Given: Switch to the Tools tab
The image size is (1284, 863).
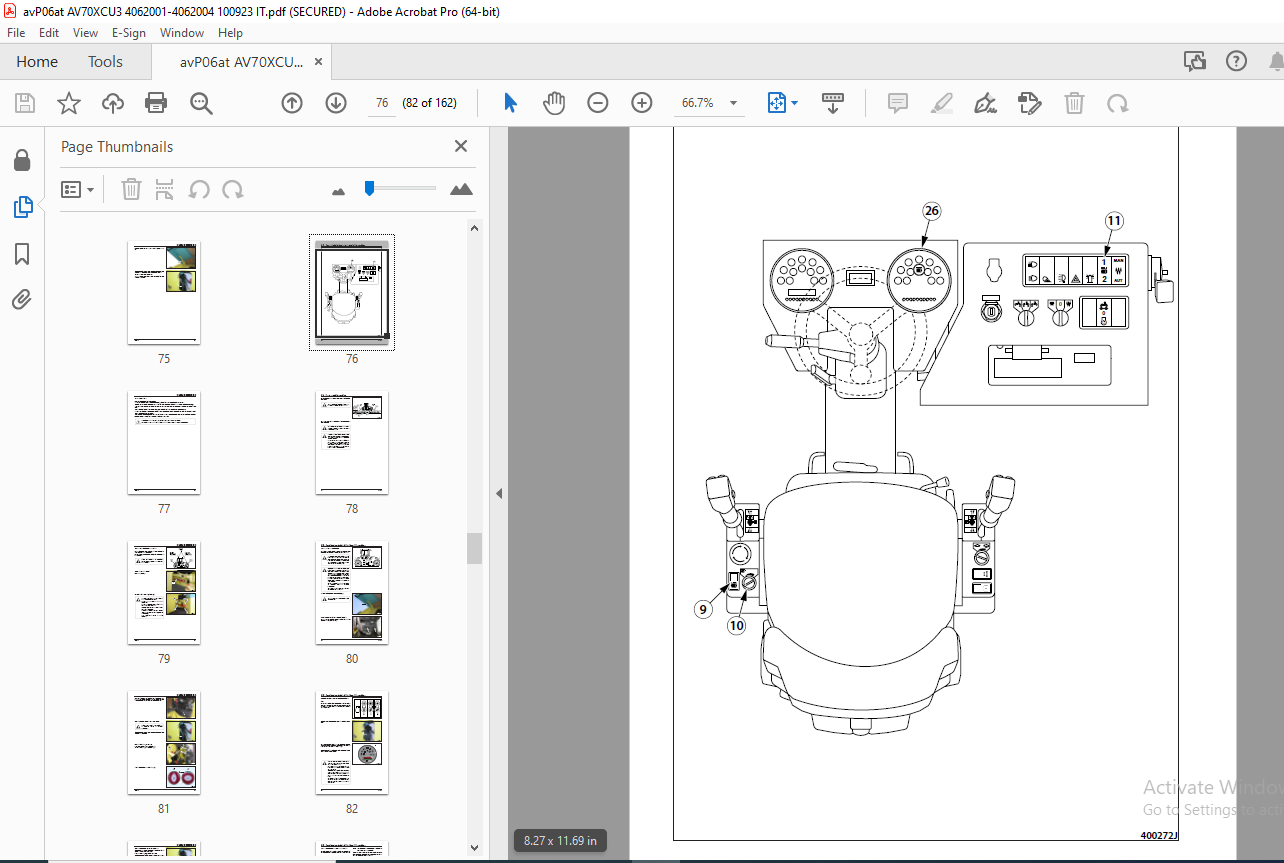Looking at the screenshot, I should coord(105,62).
